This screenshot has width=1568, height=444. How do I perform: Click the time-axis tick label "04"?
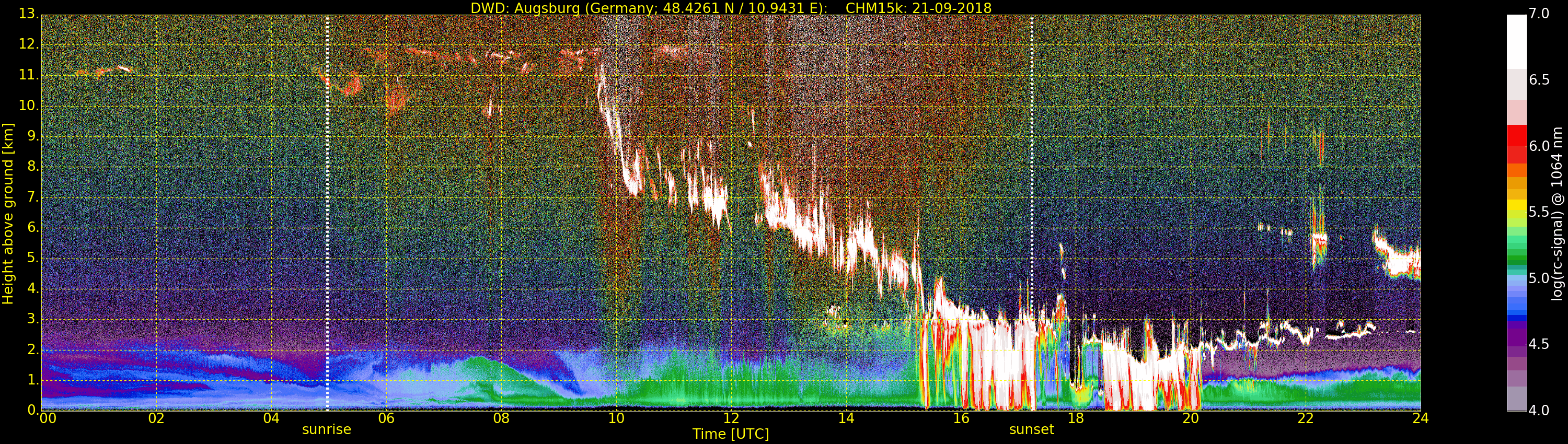pos(271,418)
